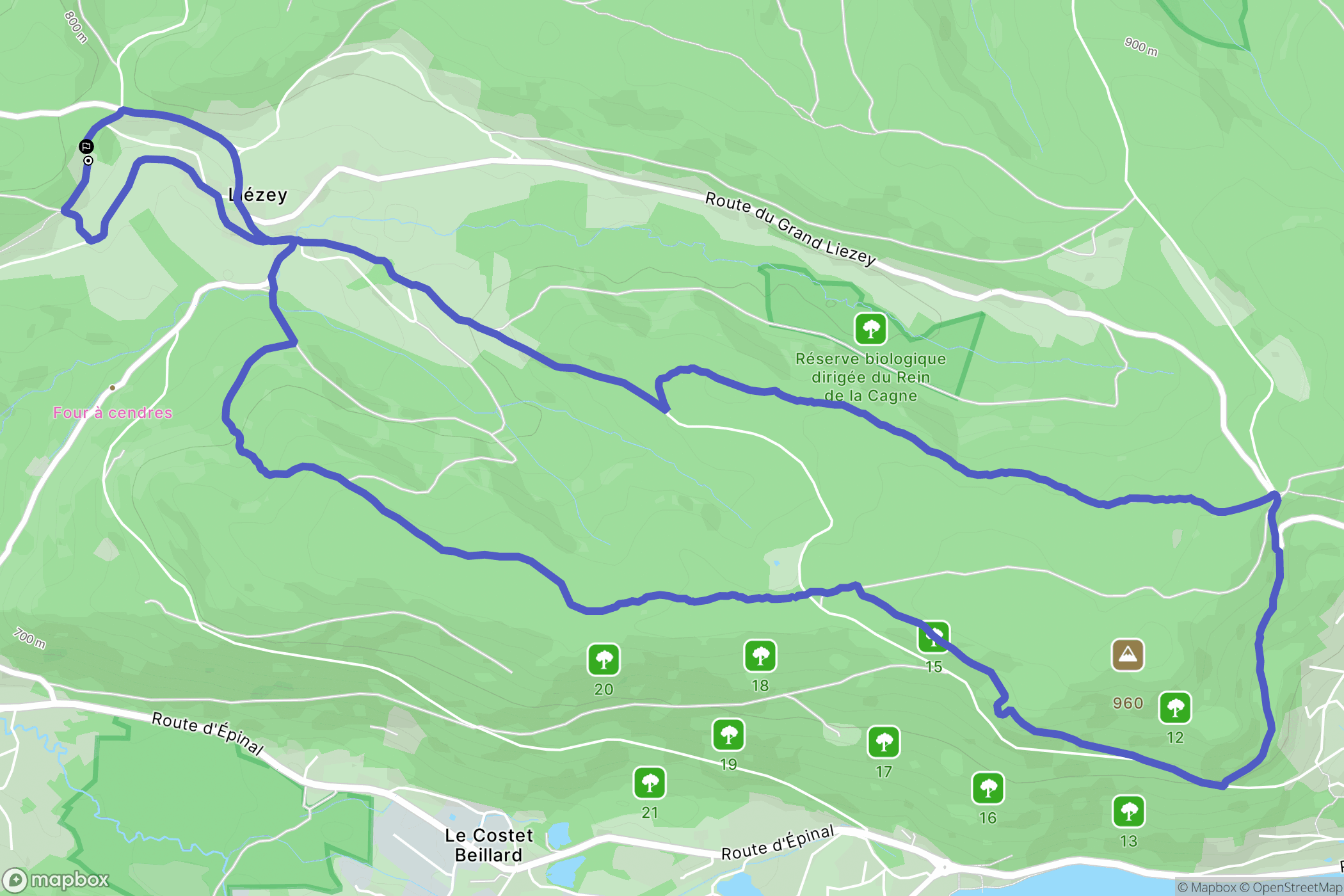Click the tree icon labeled 20
Screen dimensions: 1344x896
[604, 660]
